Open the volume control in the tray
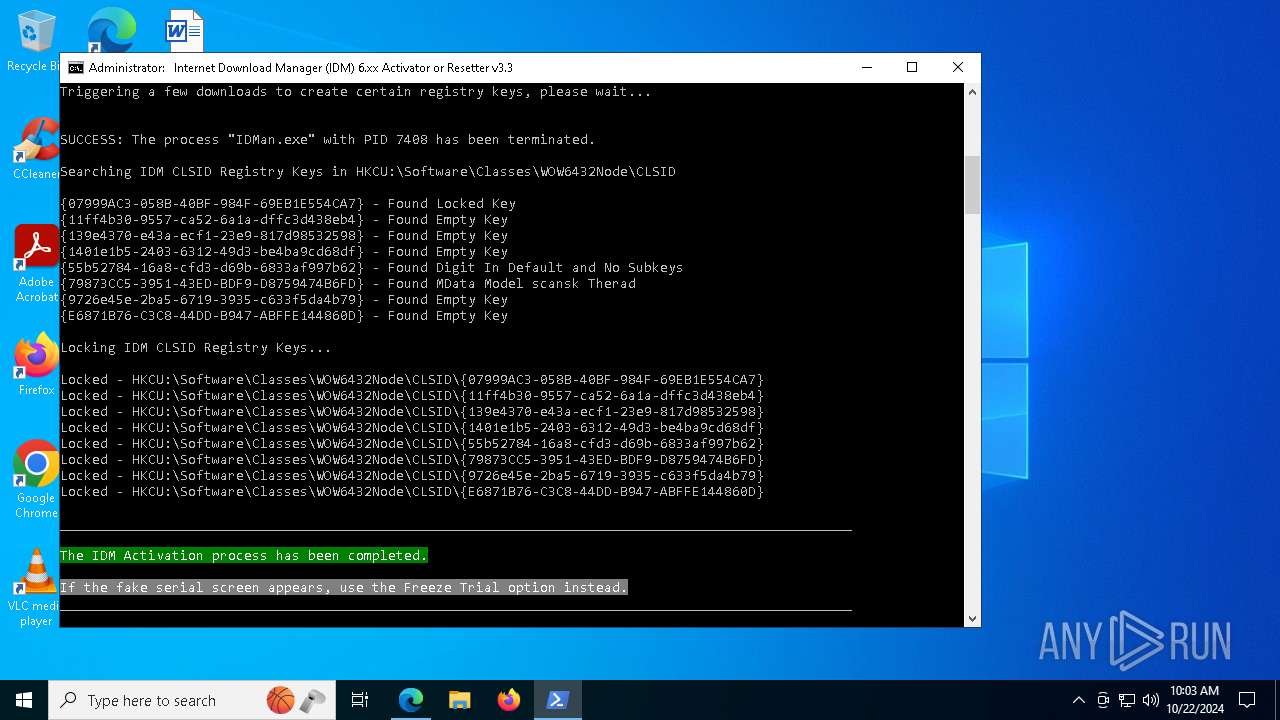Viewport: 1280px width, 720px height. pyautogui.click(x=1151, y=700)
